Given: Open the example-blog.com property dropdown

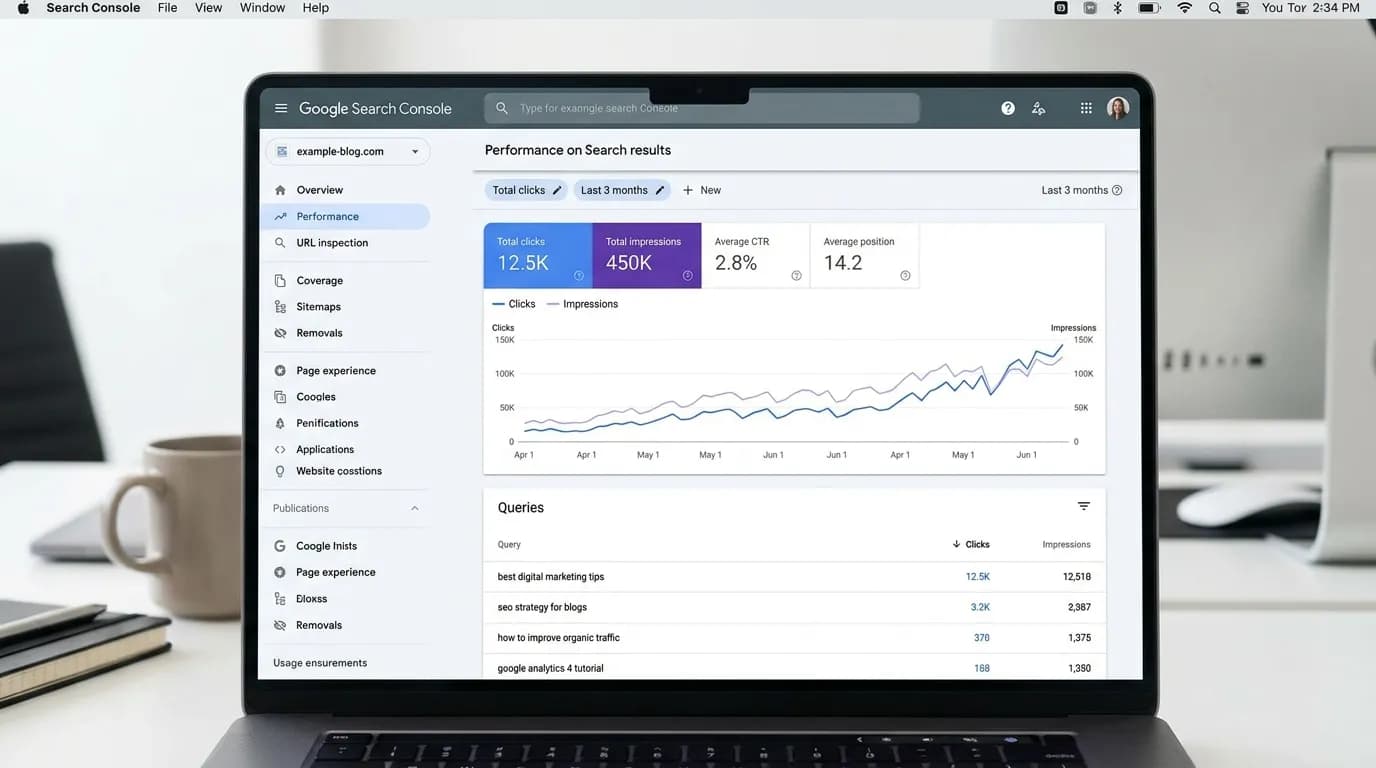Looking at the screenshot, I should pos(348,152).
